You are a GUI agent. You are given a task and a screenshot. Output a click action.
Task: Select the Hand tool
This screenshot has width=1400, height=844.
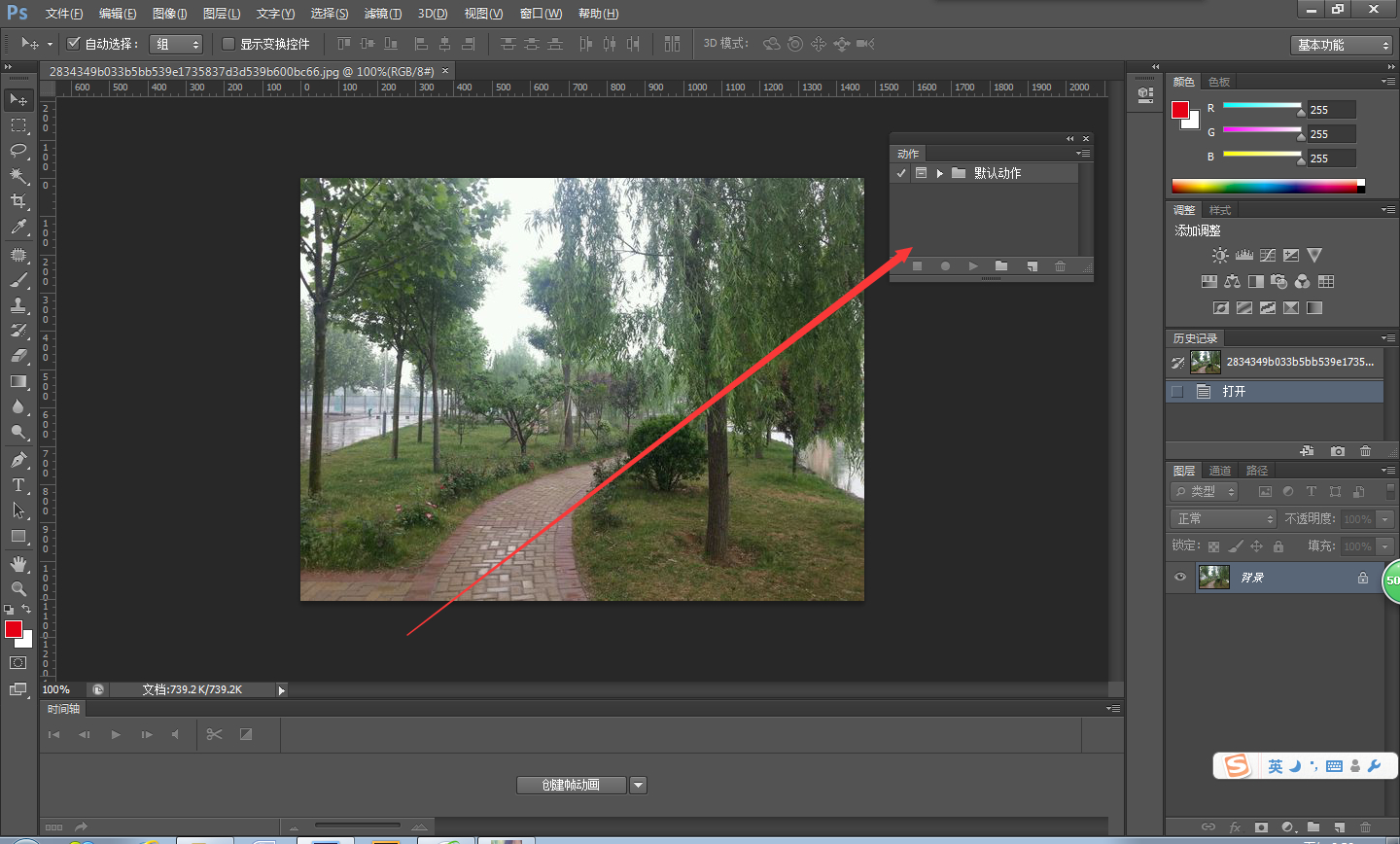pyautogui.click(x=18, y=564)
